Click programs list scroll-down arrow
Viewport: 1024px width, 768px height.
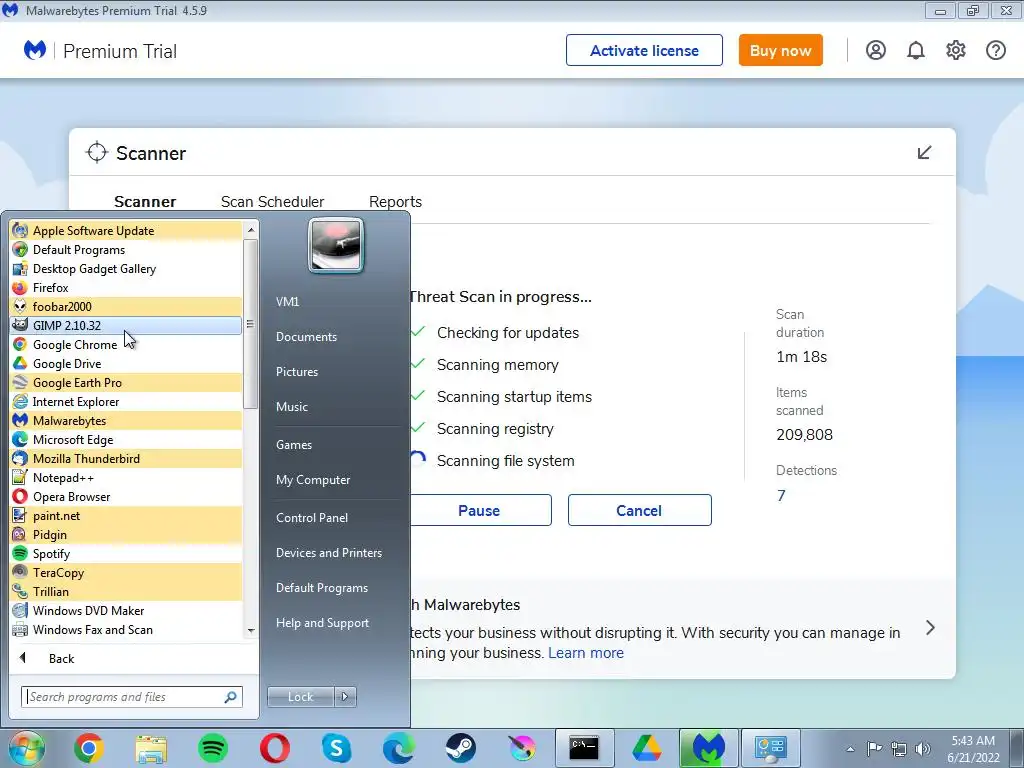pos(251,631)
